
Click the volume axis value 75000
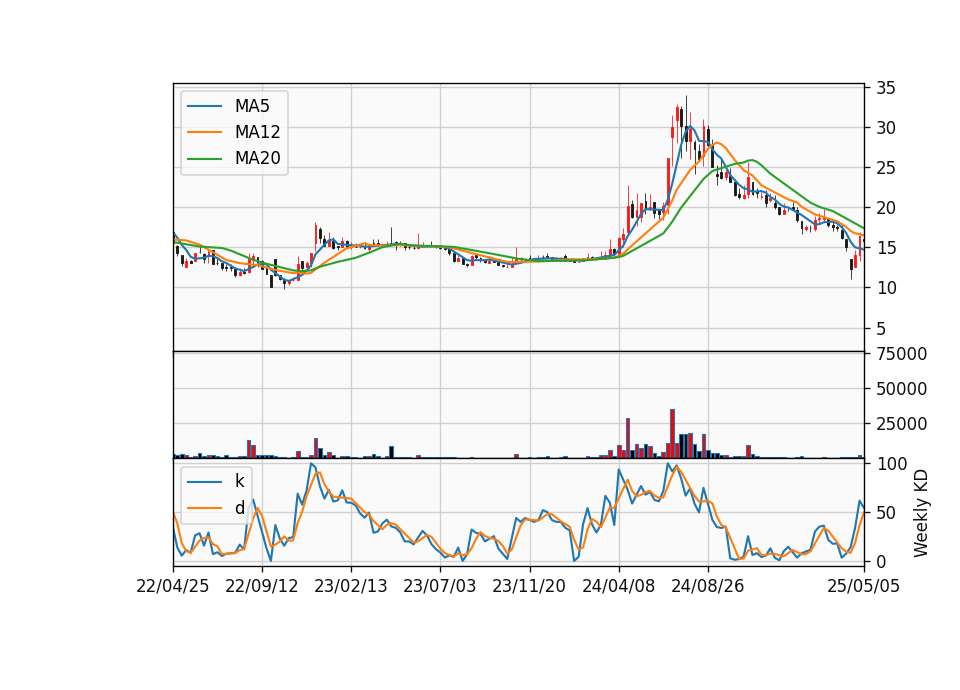point(902,354)
